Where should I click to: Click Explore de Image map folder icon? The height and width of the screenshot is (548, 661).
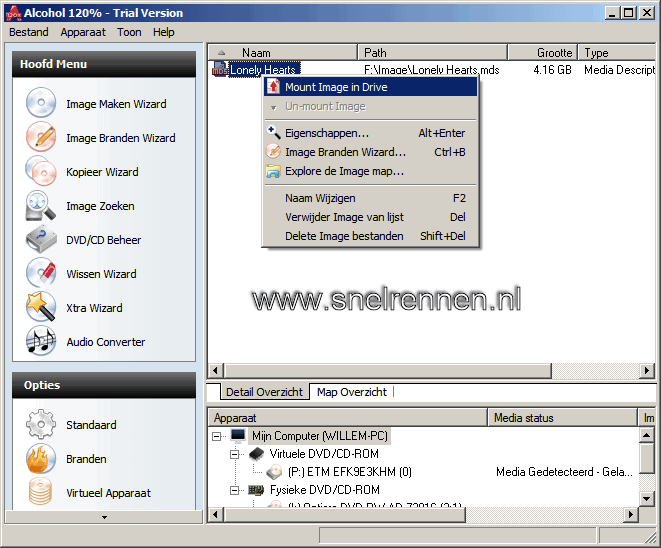coord(273,171)
